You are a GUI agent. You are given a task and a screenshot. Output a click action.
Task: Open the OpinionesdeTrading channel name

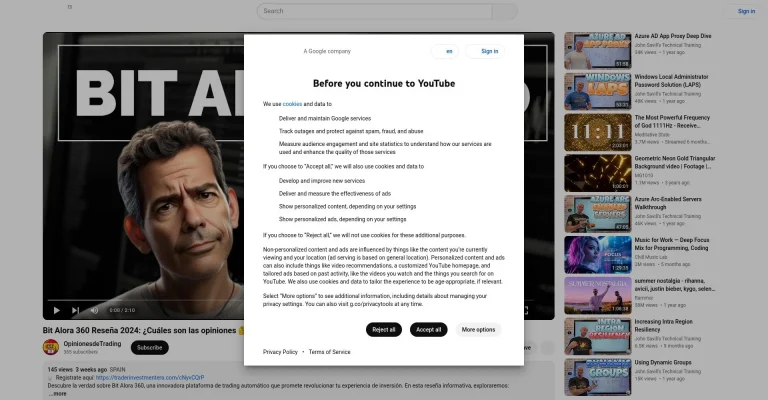click(92, 344)
